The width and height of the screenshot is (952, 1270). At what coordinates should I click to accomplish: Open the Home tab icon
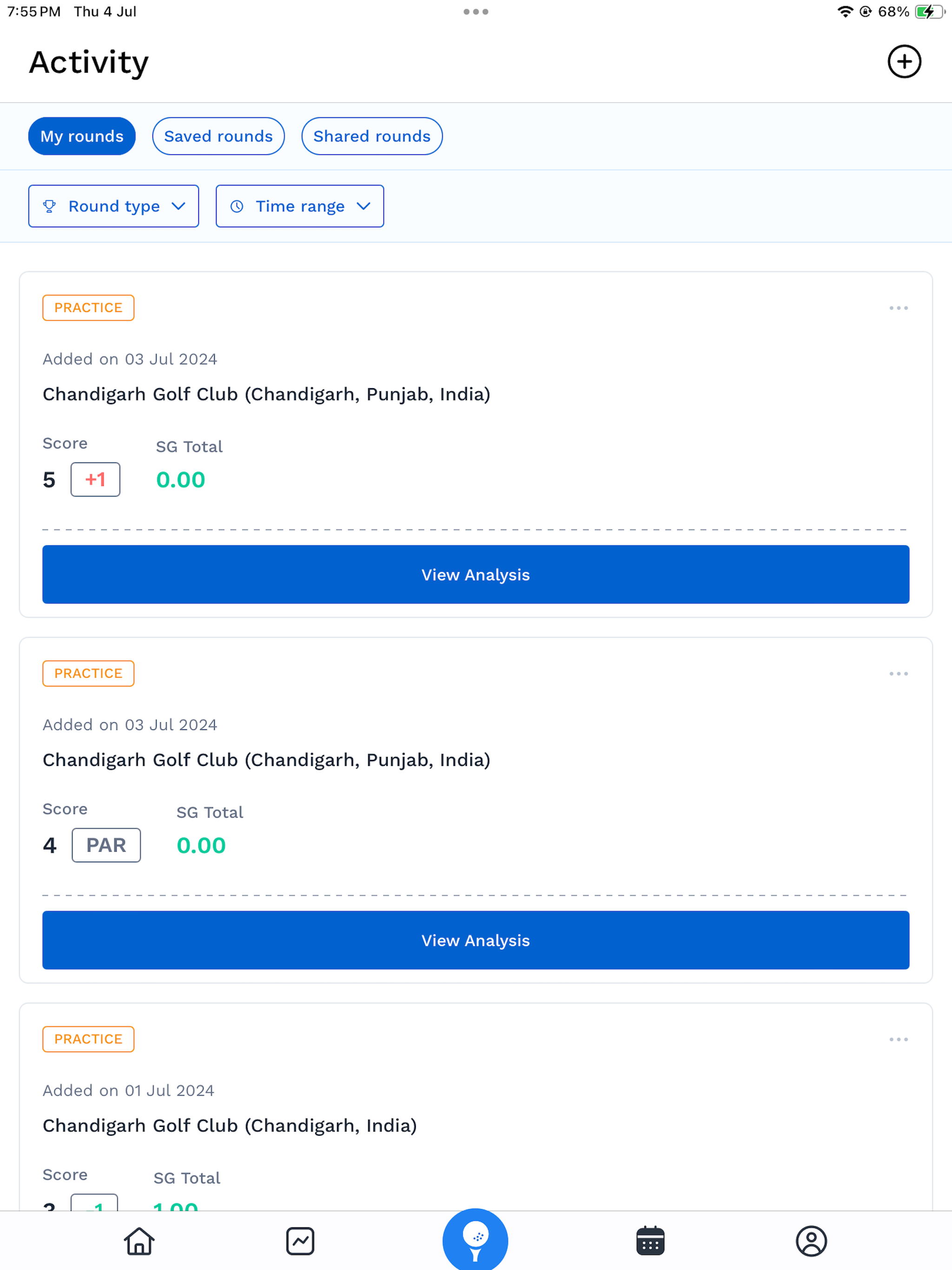click(x=139, y=1241)
